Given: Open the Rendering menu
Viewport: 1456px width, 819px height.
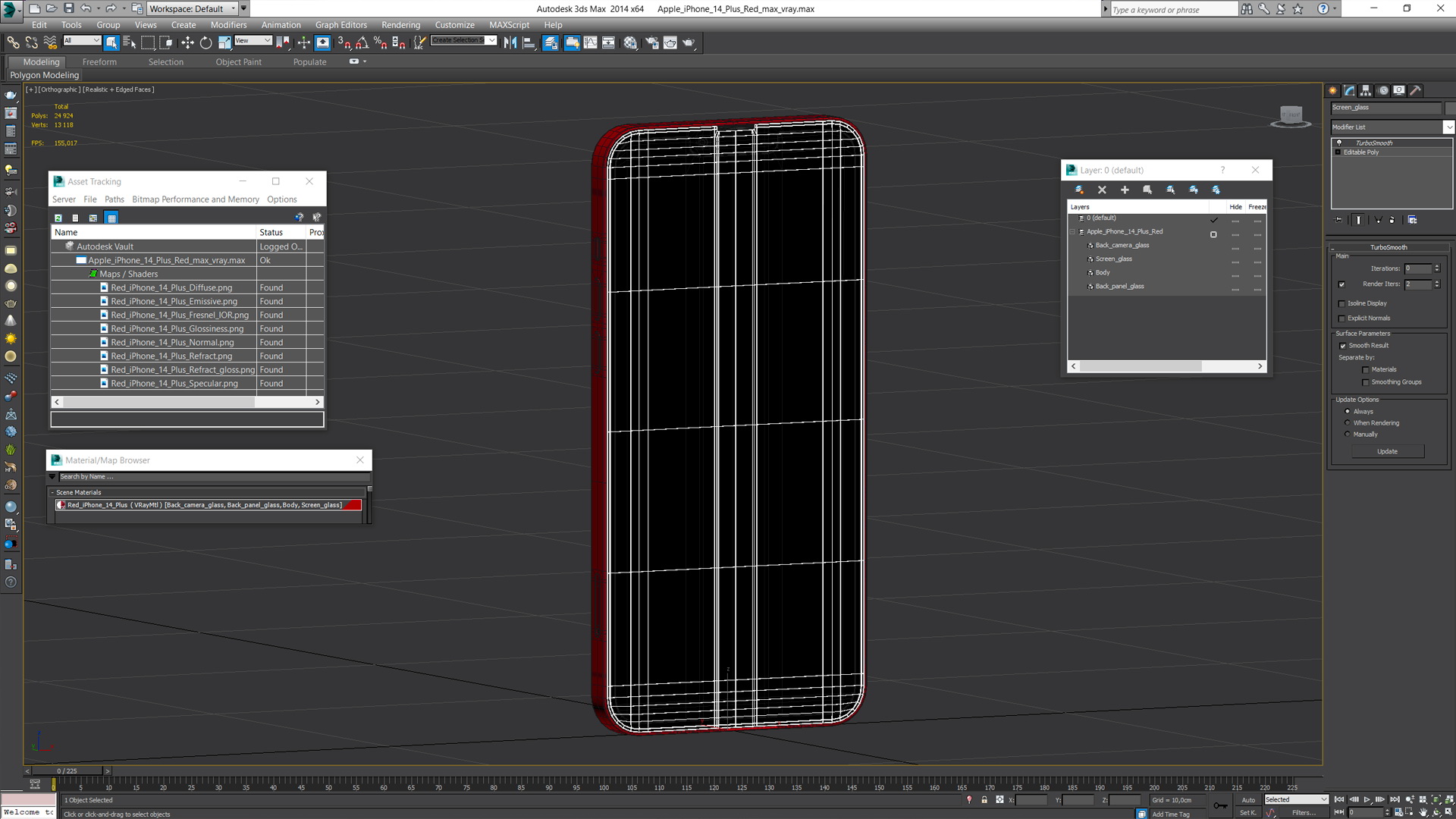Looking at the screenshot, I should tap(400, 25).
